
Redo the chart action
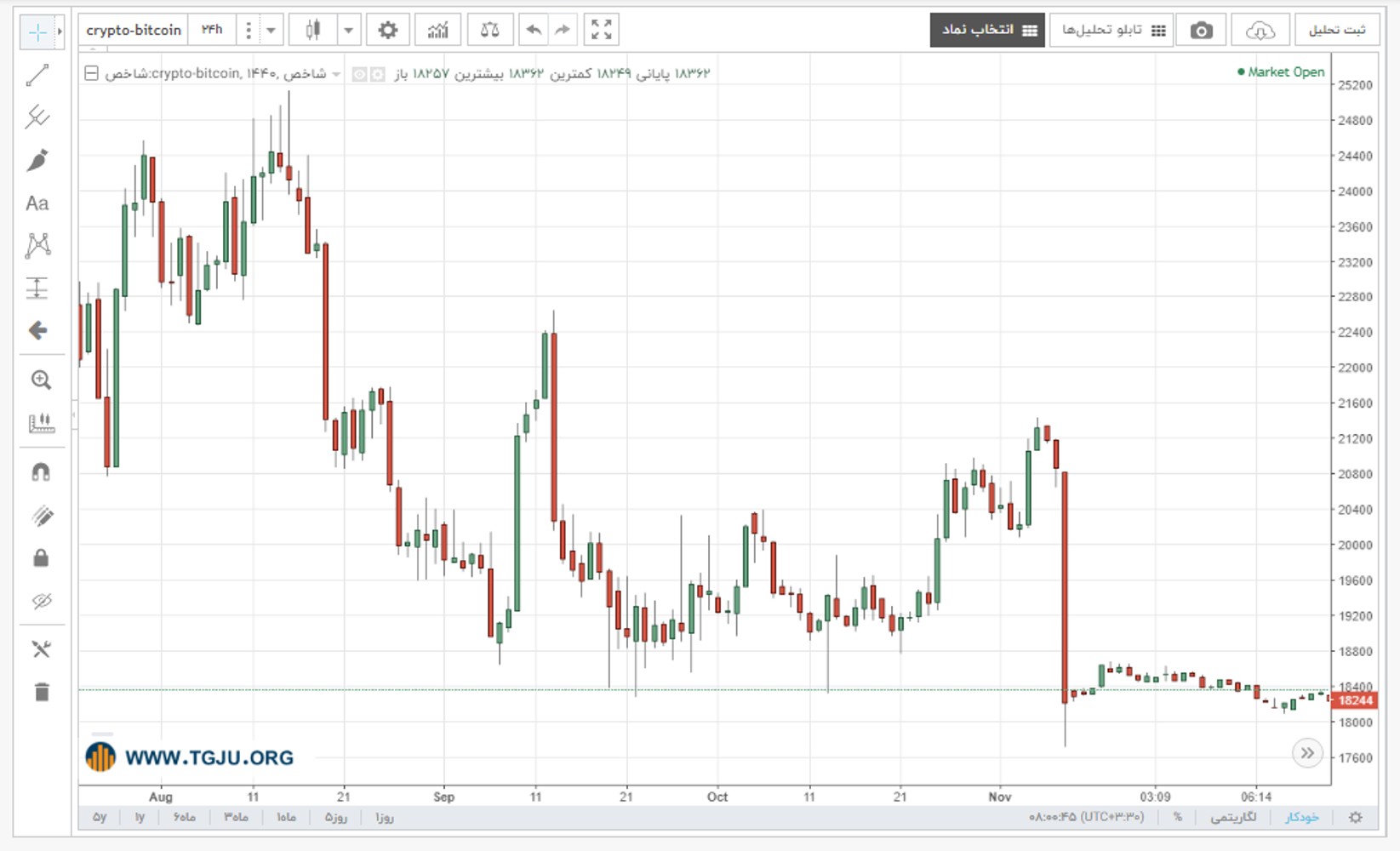pos(563,31)
